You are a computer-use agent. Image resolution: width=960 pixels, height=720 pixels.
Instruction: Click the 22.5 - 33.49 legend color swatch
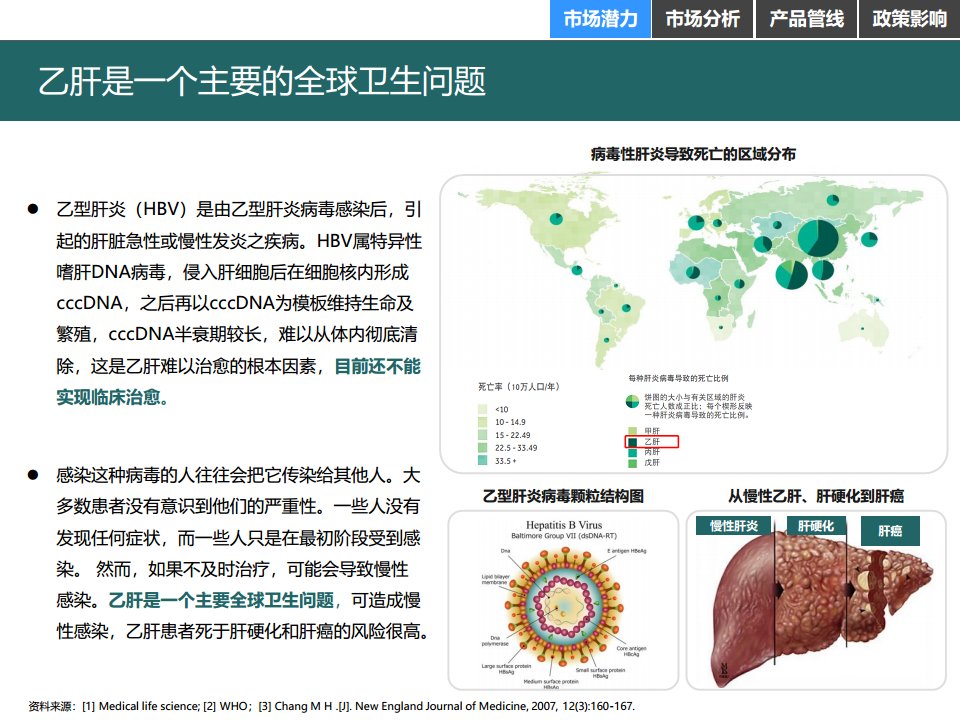pos(482,448)
